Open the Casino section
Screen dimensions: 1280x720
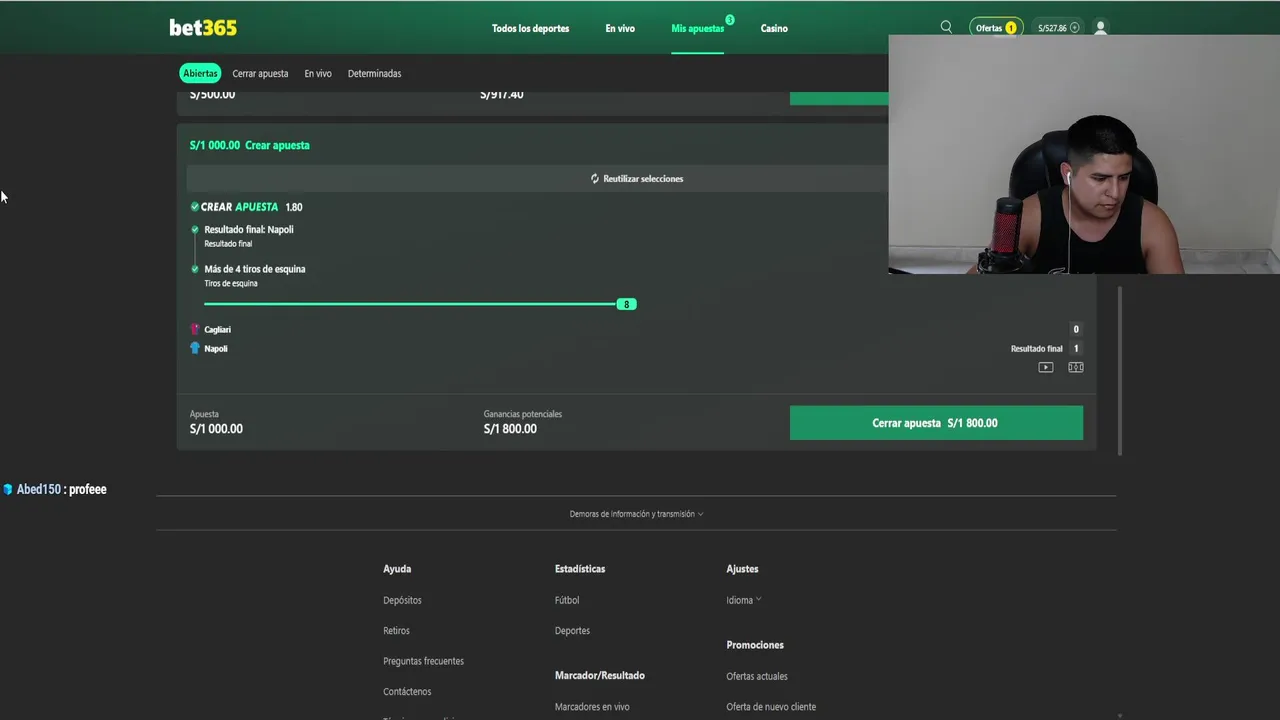(774, 28)
